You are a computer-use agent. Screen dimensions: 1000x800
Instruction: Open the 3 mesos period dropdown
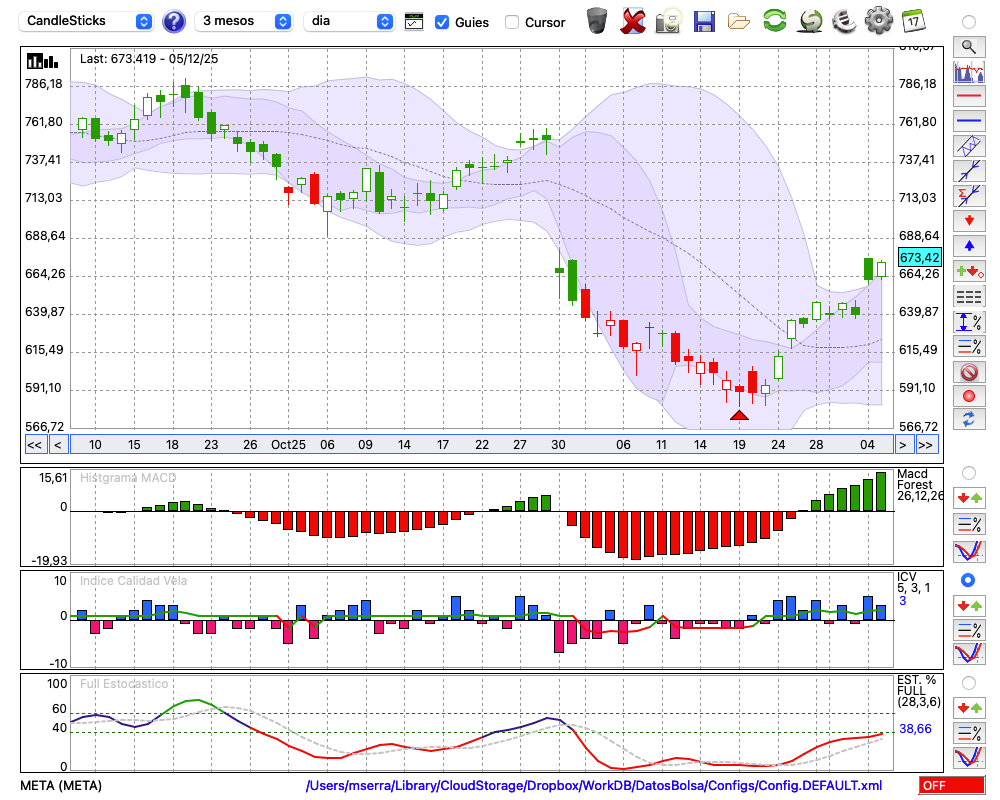click(x=245, y=21)
